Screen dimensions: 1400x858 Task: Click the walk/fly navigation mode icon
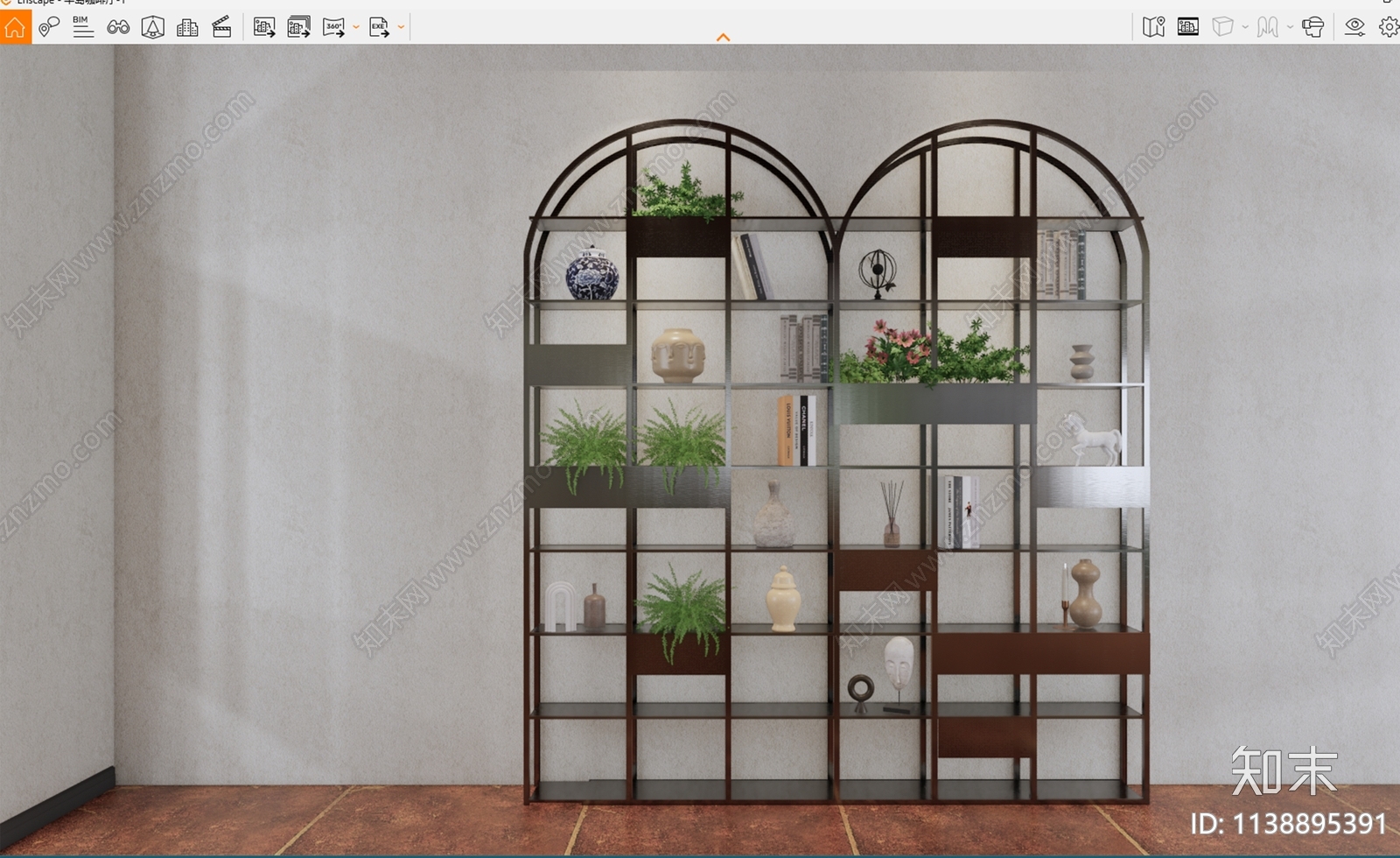(1268, 27)
